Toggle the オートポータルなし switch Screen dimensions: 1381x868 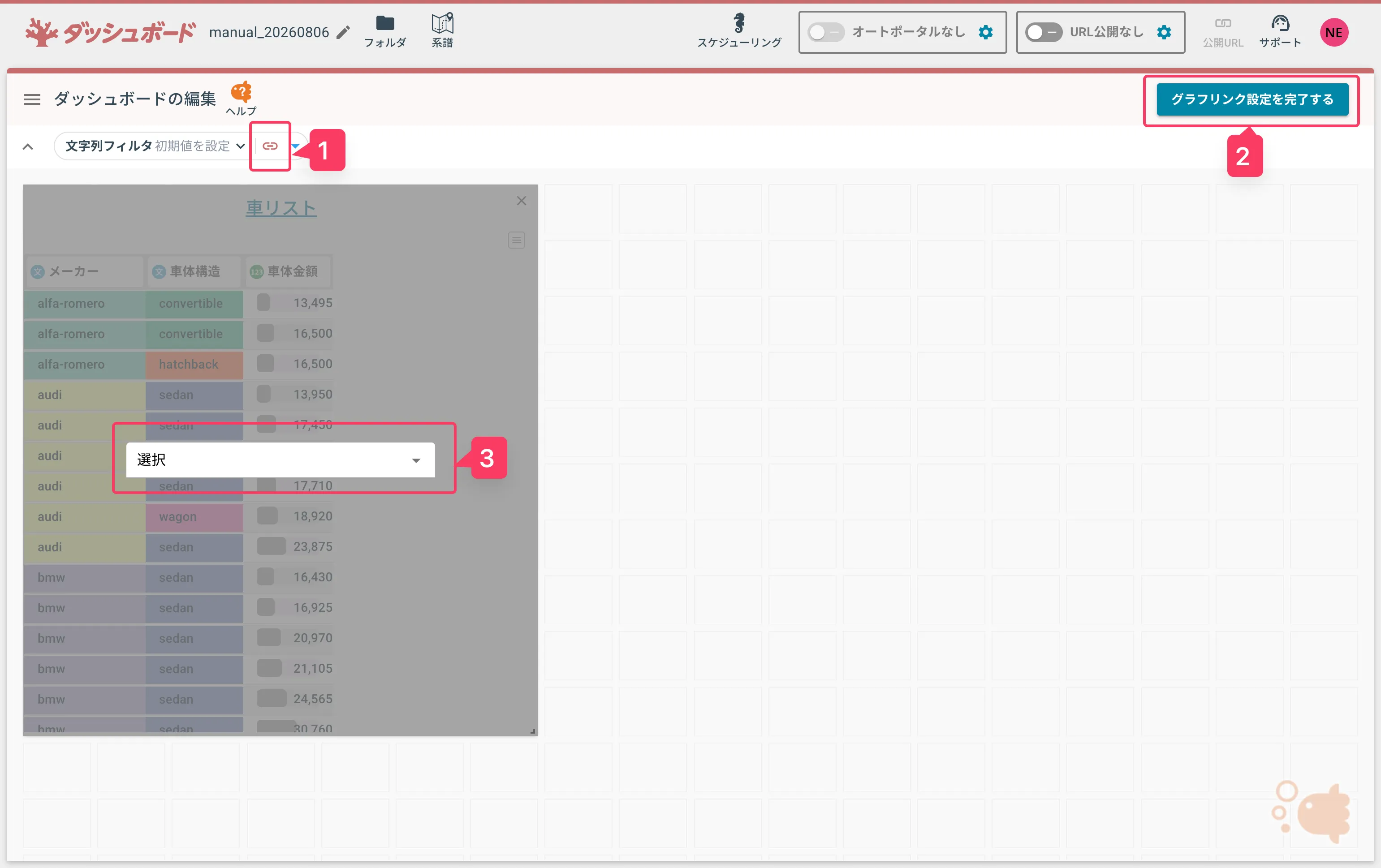click(x=826, y=32)
